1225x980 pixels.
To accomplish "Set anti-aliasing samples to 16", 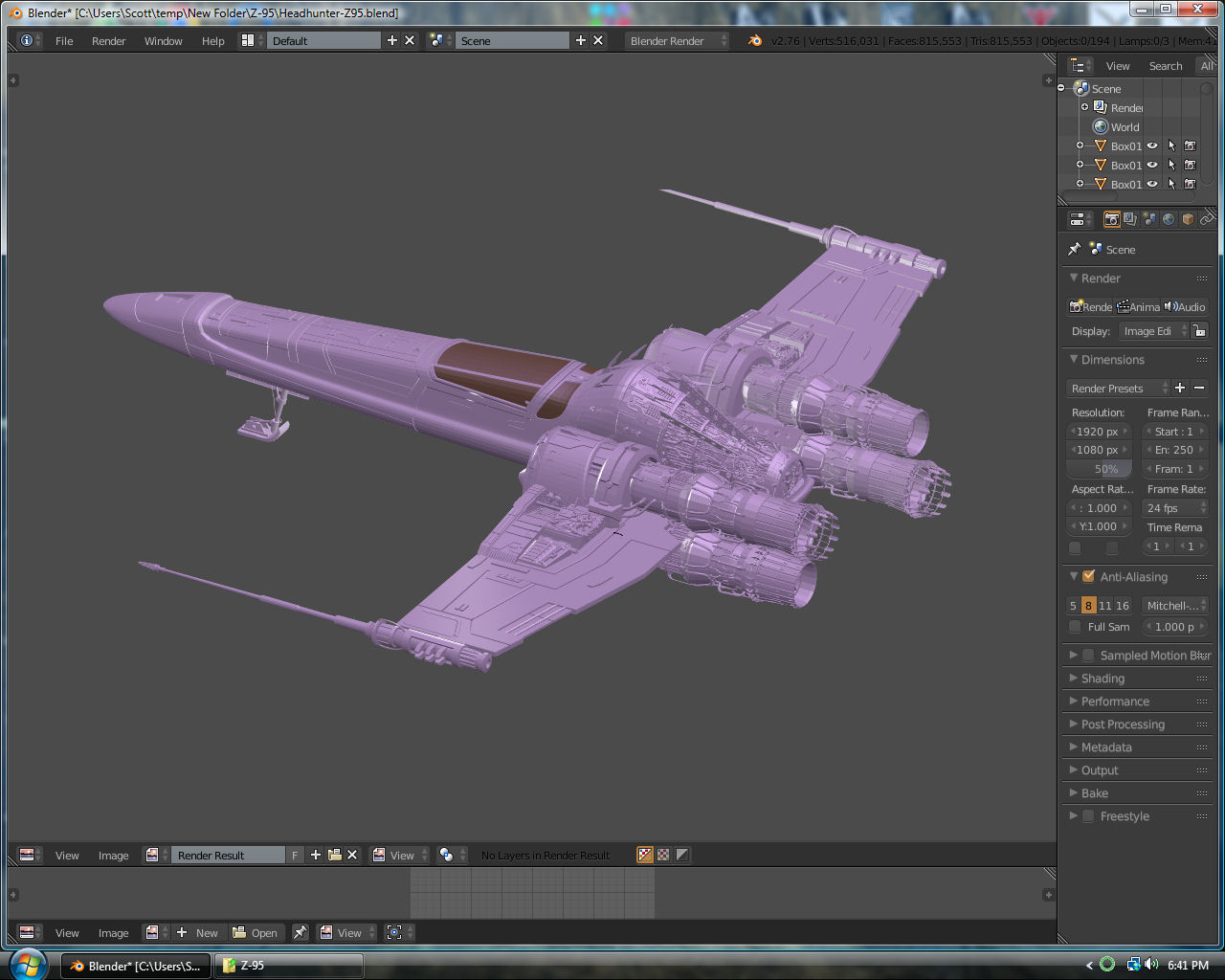I will click(1123, 605).
